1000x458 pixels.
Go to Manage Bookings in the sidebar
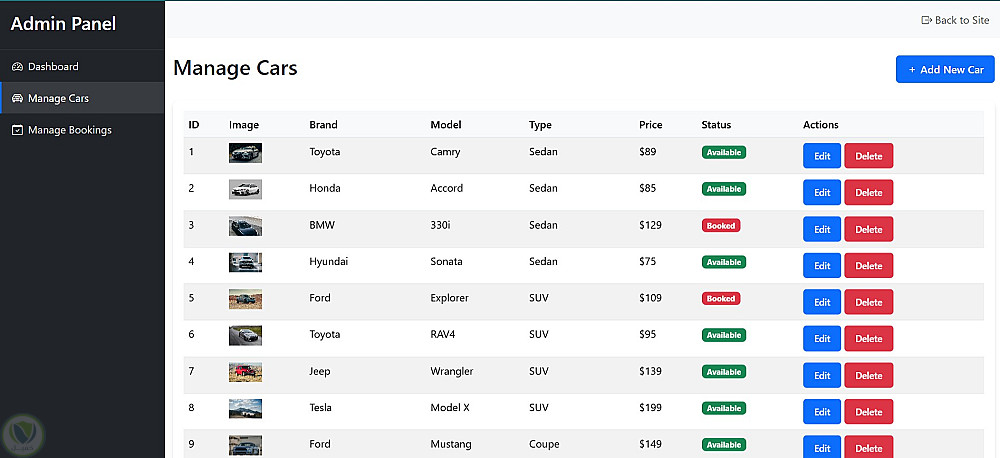tap(69, 130)
